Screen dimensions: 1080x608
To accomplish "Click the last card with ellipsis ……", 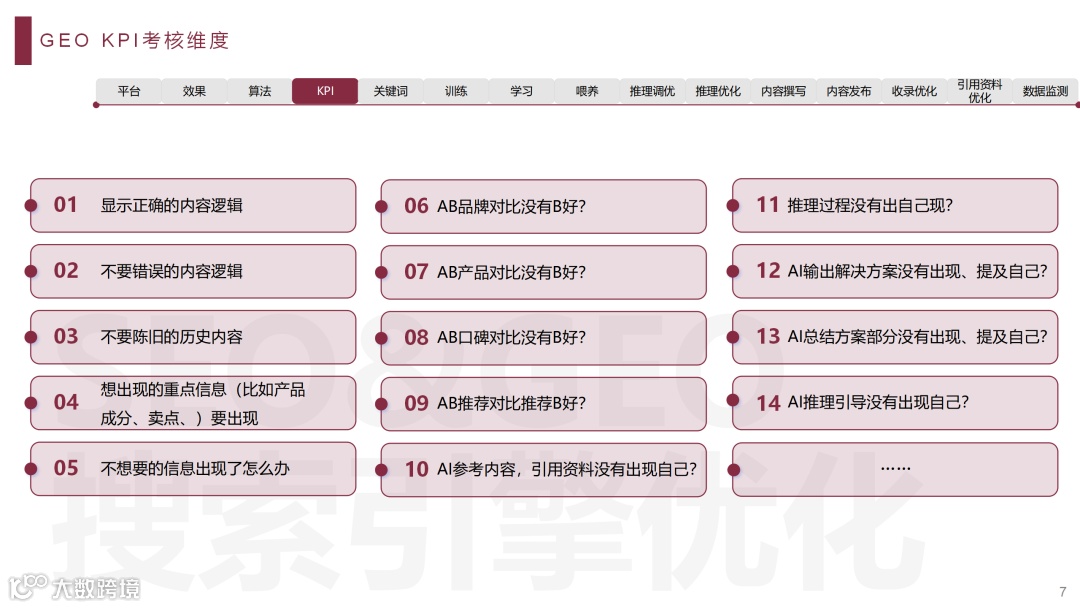I will pyautogui.click(x=895, y=469).
